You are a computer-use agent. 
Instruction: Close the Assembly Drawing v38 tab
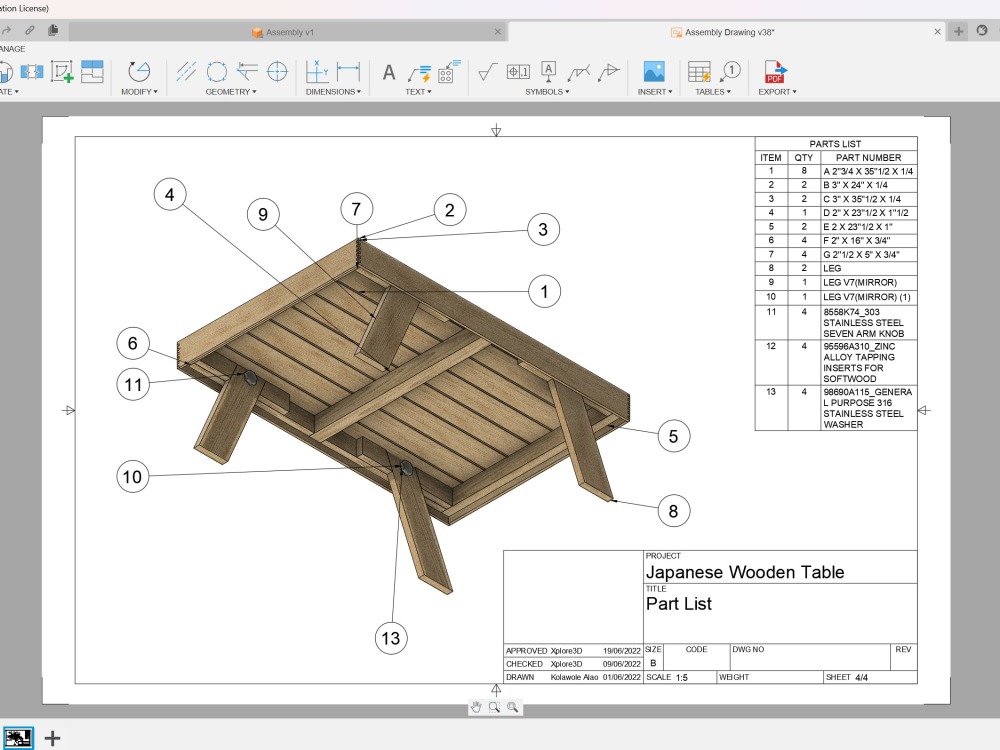coord(937,31)
